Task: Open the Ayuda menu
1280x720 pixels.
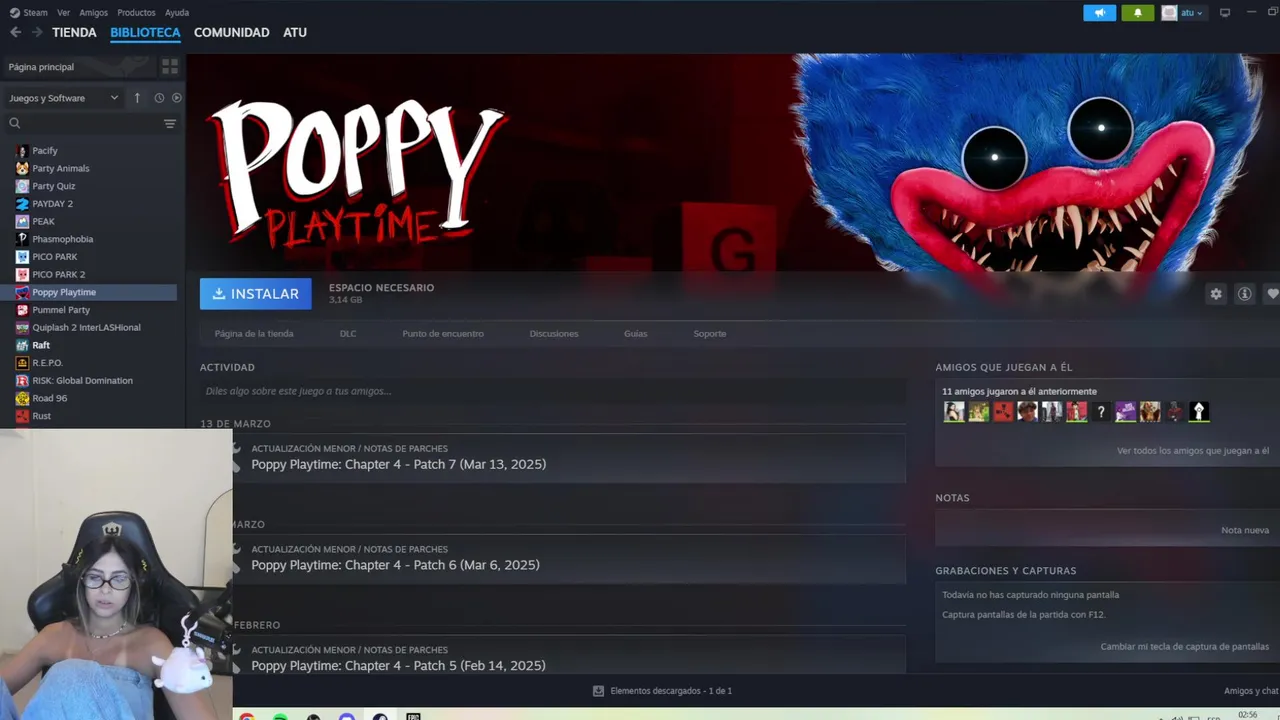Action: click(177, 13)
